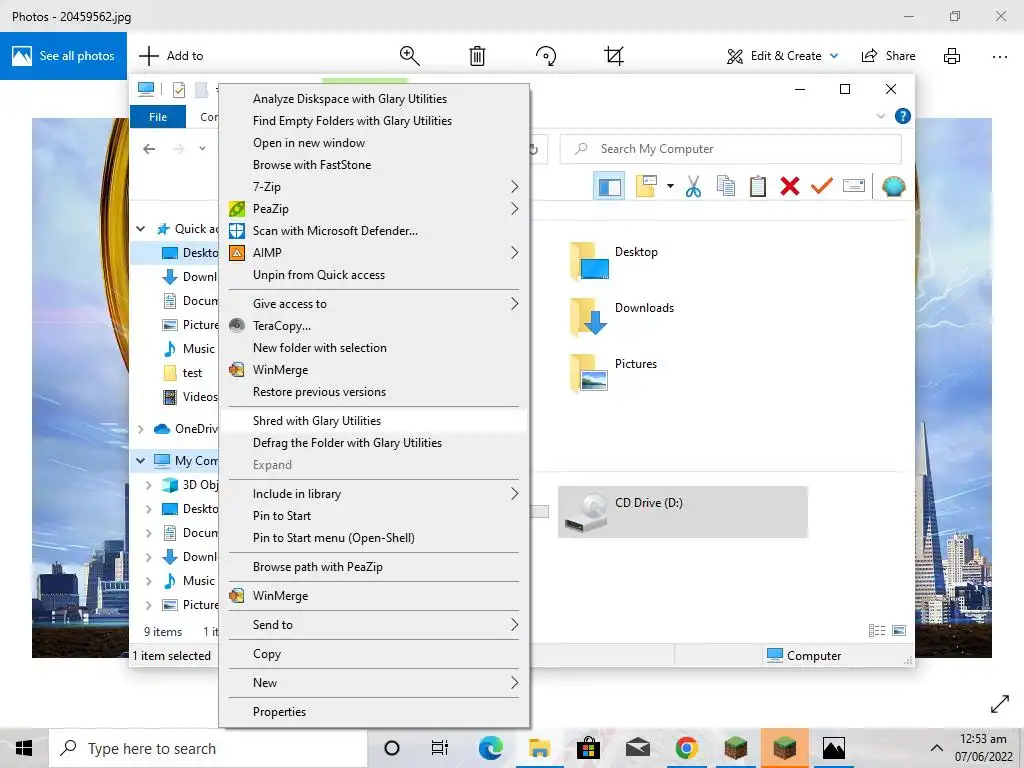The width and height of the screenshot is (1024, 768).
Task: Open the Photos three-dot more menu
Action: 1000,57
